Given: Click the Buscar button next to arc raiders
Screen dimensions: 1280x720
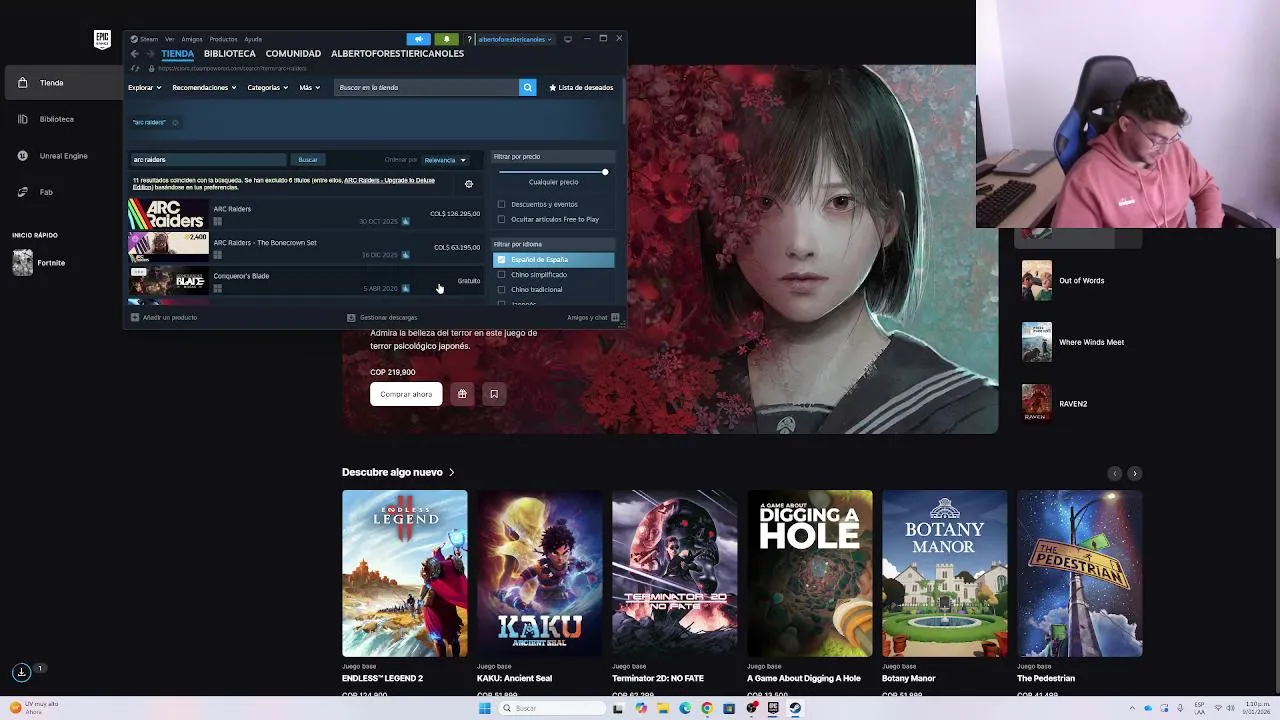Looking at the screenshot, I should [x=308, y=160].
